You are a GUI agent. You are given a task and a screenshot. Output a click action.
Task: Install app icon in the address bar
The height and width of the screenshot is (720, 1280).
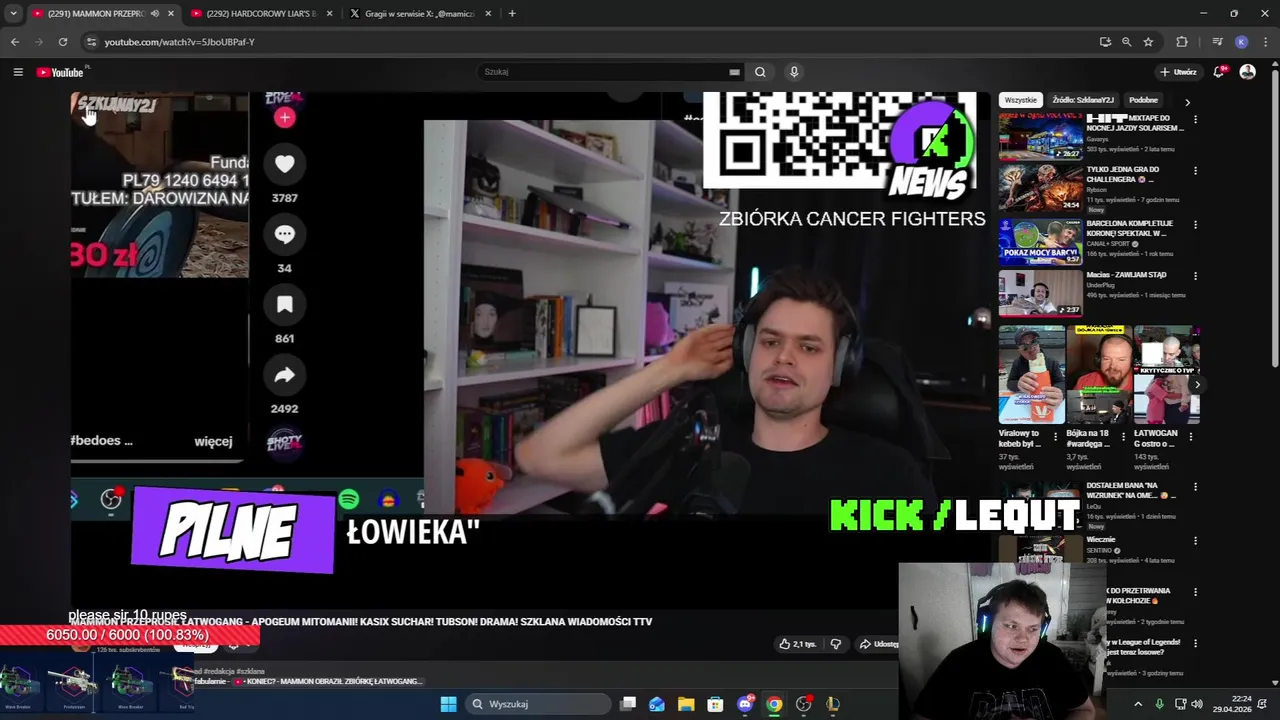click(x=1105, y=42)
